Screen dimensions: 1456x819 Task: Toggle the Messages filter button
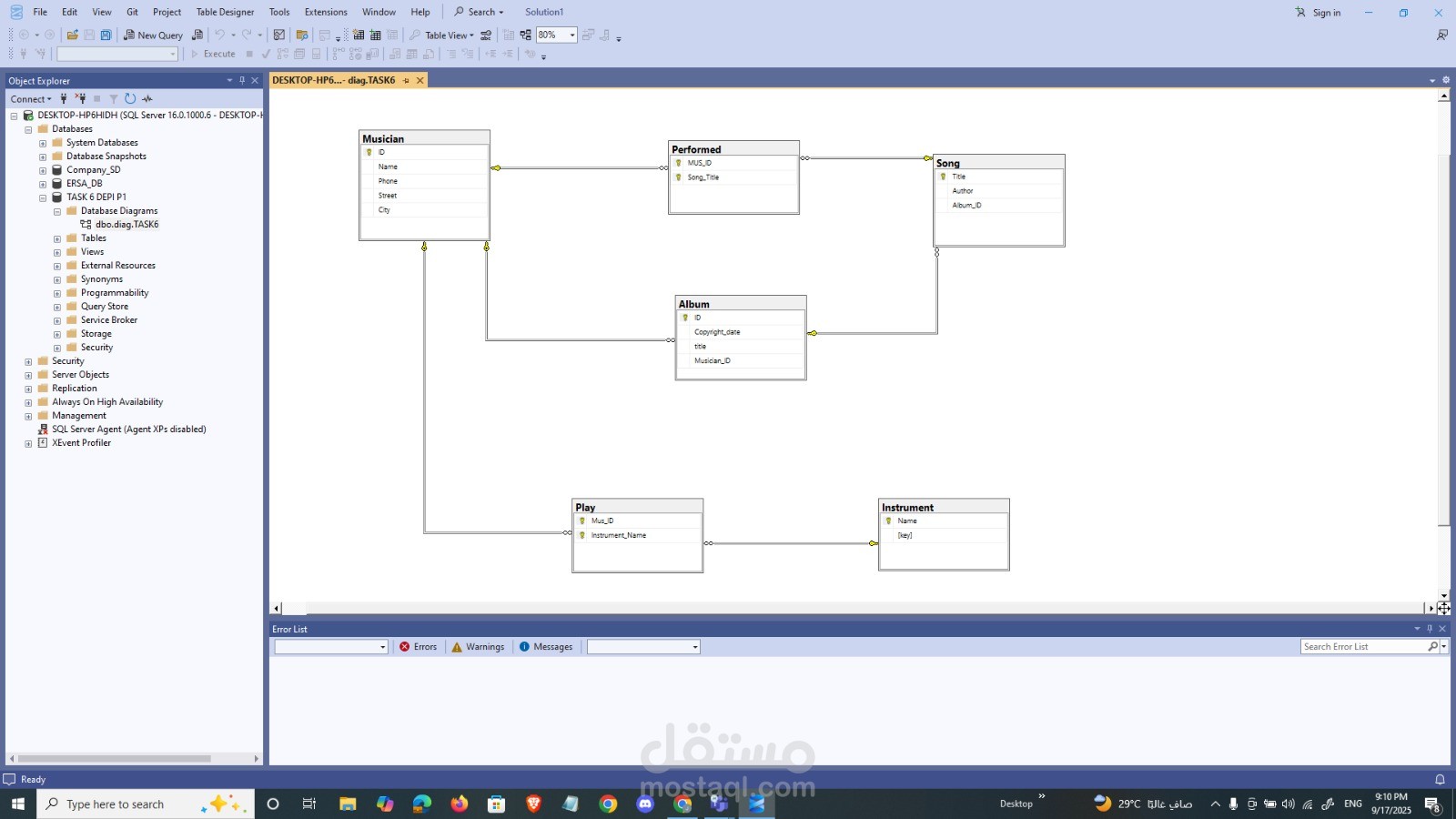pyautogui.click(x=546, y=647)
